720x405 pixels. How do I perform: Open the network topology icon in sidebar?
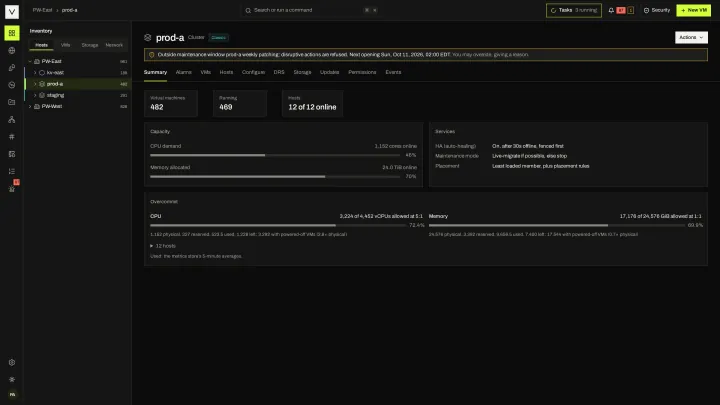pyautogui.click(x=12, y=119)
